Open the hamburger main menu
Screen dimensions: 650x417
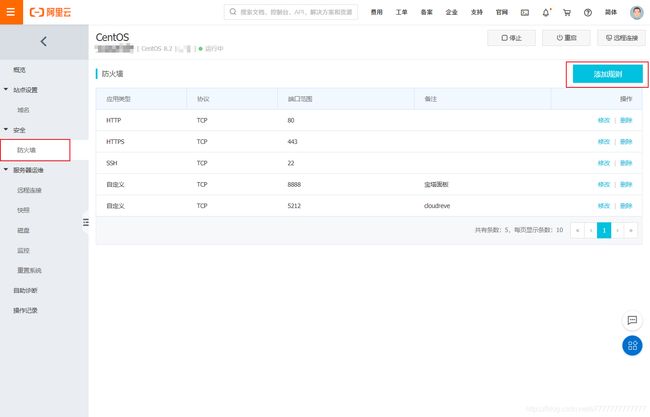point(11,12)
